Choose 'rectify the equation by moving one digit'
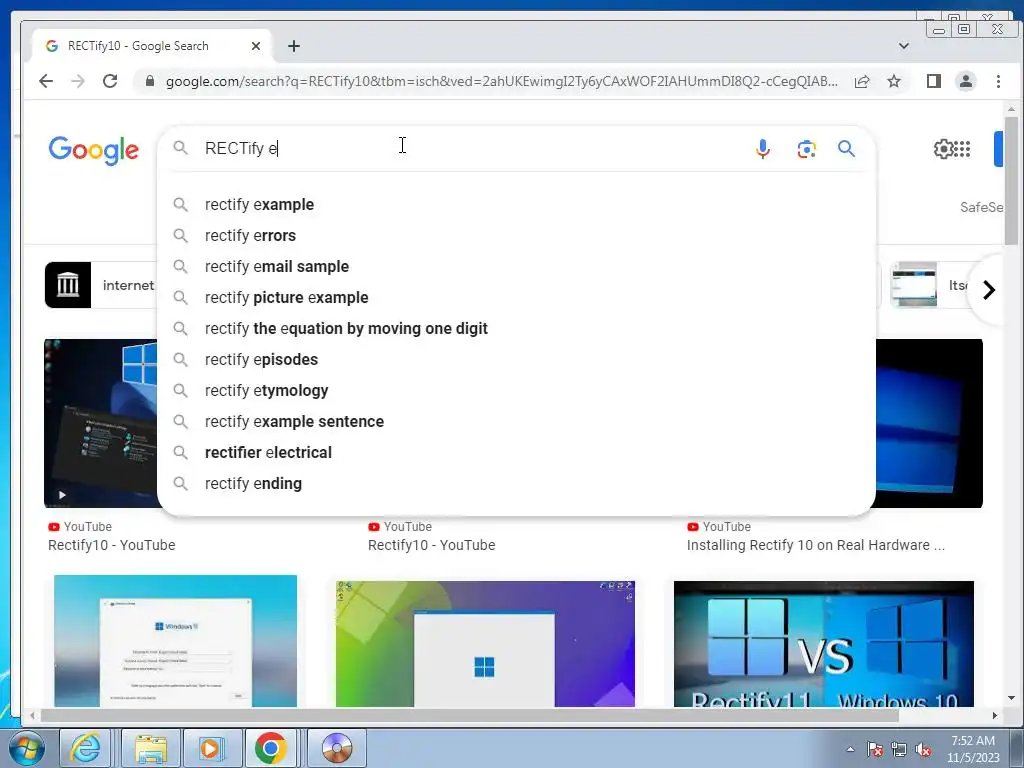 click(x=516, y=328)
